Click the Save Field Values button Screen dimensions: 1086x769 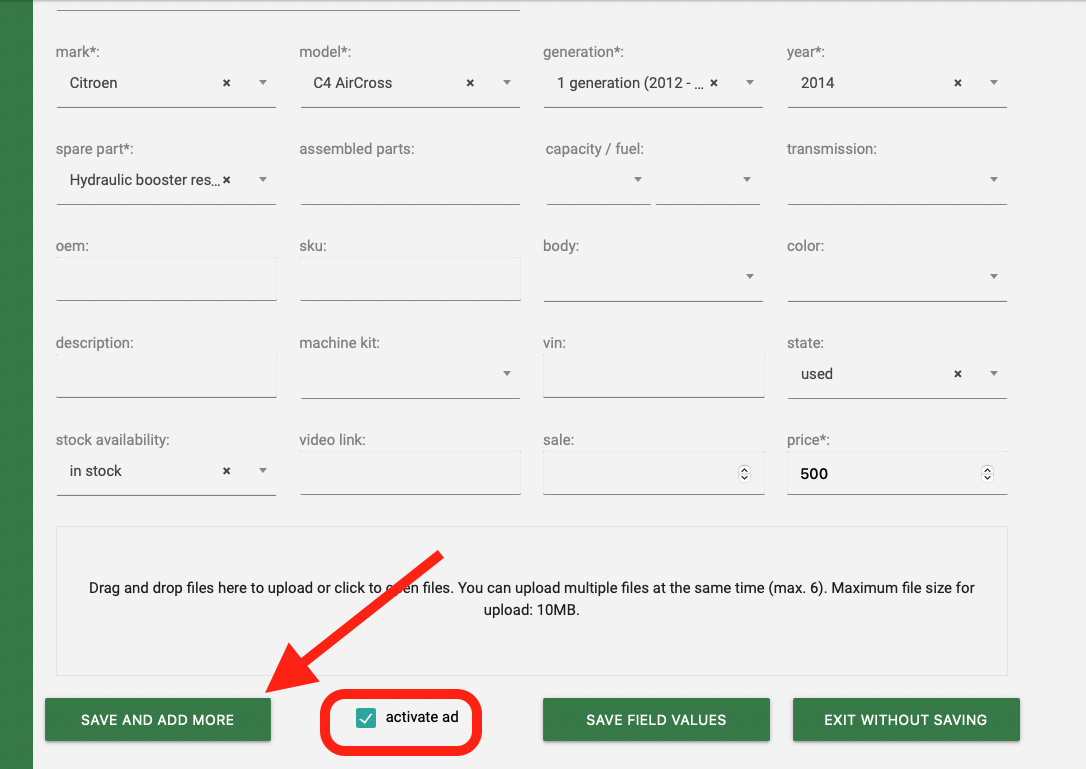pyautogui.click(x=656, y=720)
